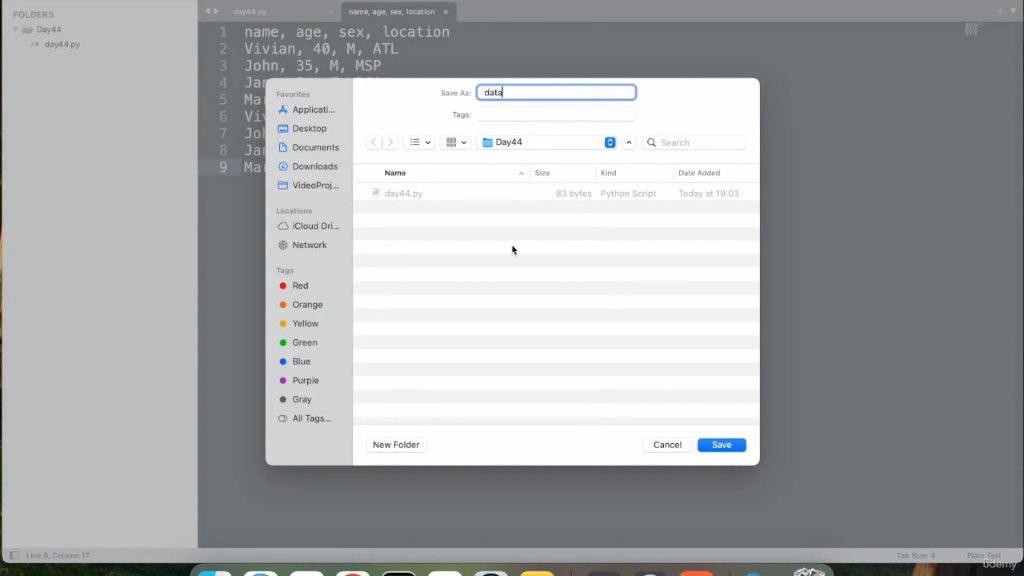Image resolution: width=1024 pixels, height=576 pixels.
Task: Collapse the Day44 folder in sidebar
Action: click(16, 29)
